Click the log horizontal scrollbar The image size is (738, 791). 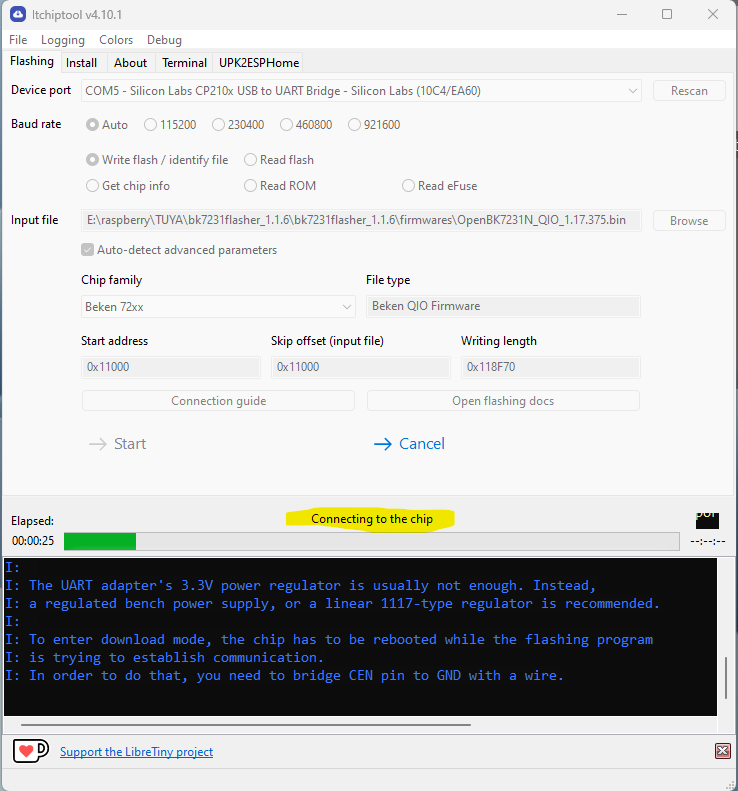246,724
